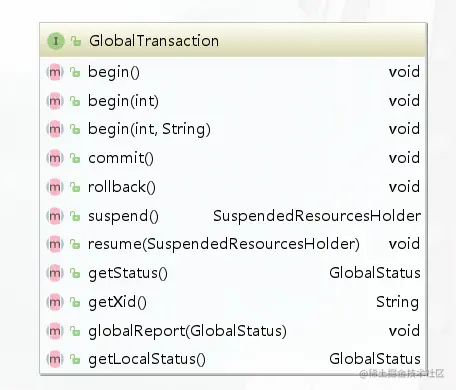Select the commit() method name
This screenshot has width=456, height=390.
pos(121,158)
